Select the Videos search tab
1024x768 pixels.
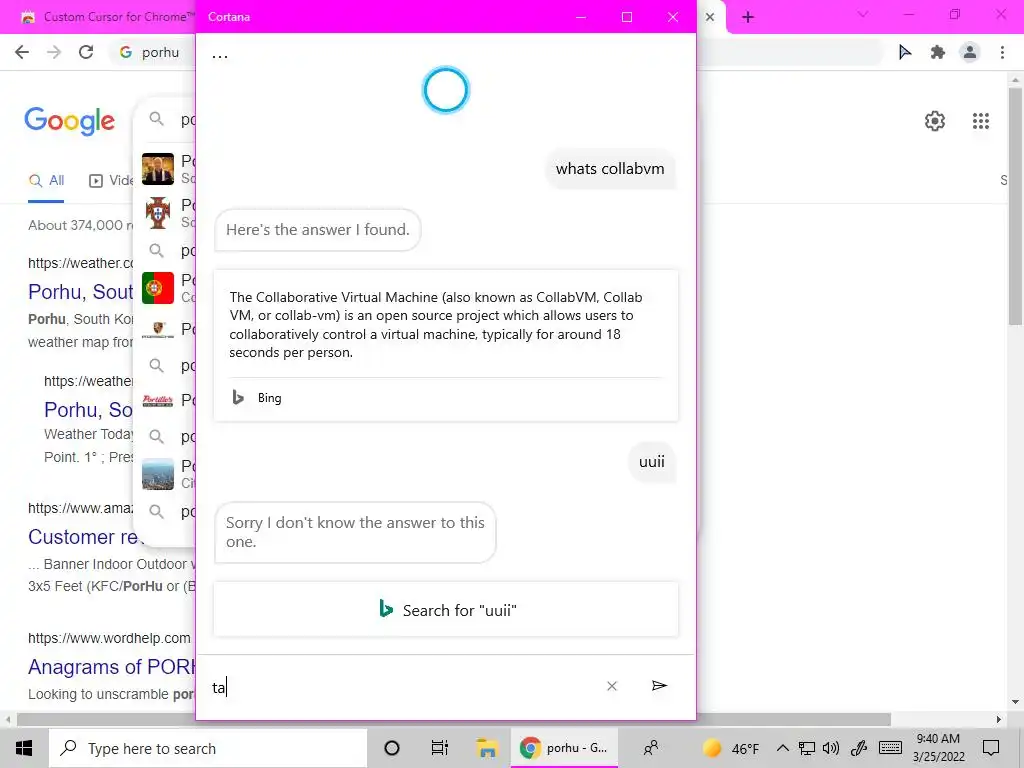(x=111, y=181)
